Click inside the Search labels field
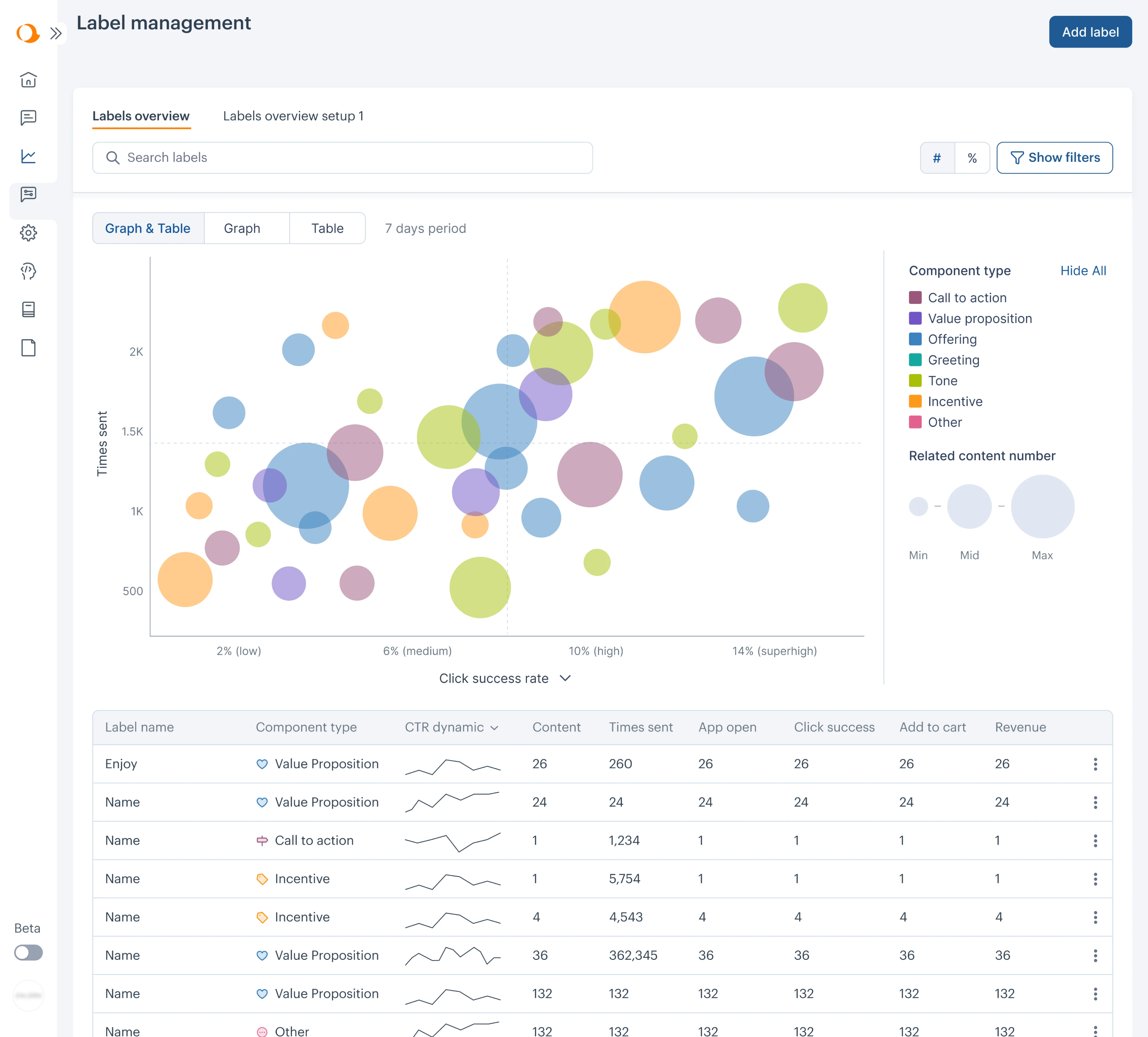This screenshot has width=1148, height=1037. click(x=342, y=158)
